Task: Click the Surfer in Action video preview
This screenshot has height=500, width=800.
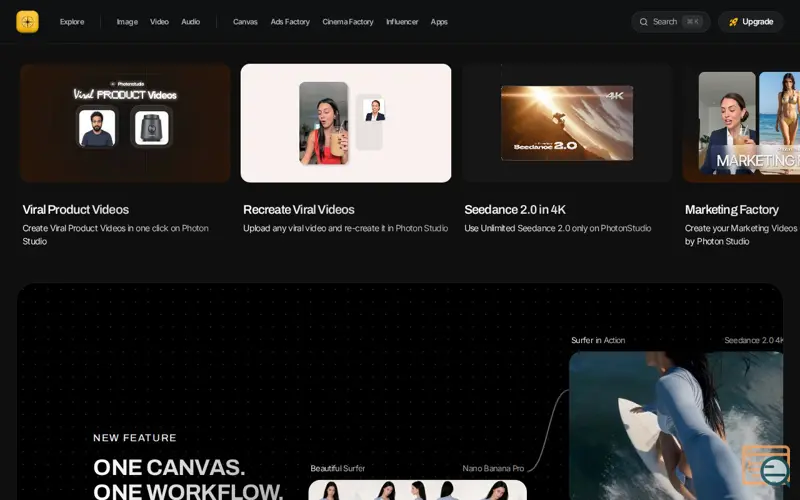Action: (x=676, y=426)
